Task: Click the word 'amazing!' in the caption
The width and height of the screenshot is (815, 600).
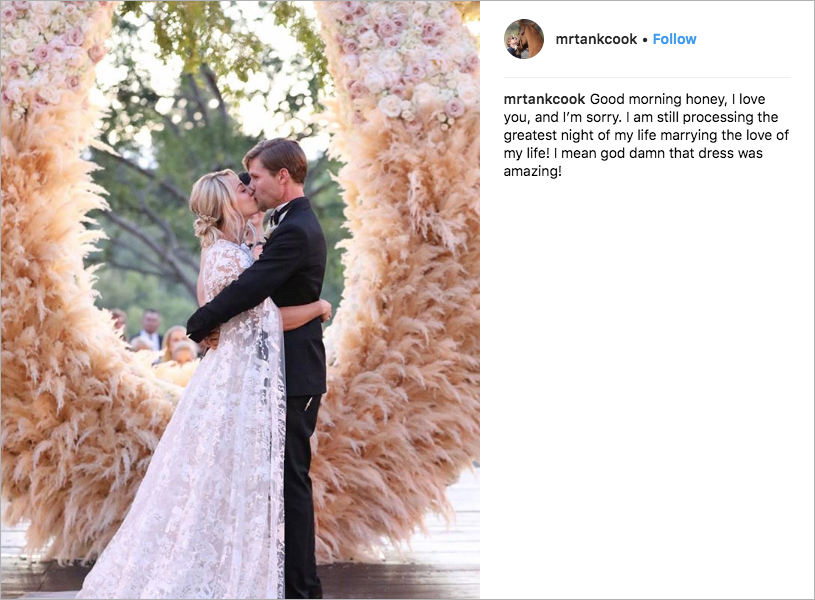Action: (533, 172)
